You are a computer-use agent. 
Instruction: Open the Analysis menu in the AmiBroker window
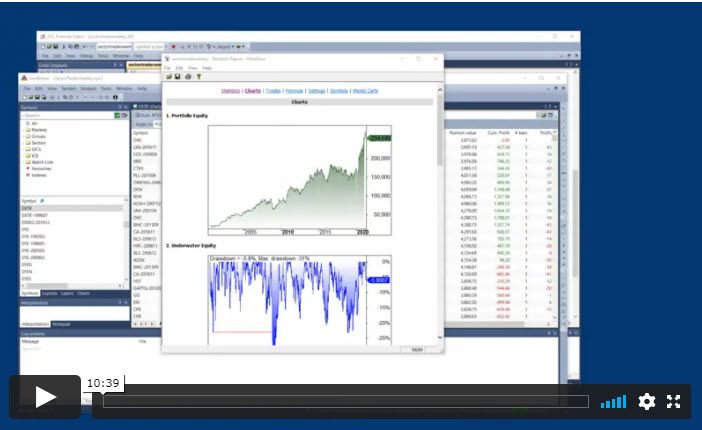pyautogui.click(x=89, y=89)
